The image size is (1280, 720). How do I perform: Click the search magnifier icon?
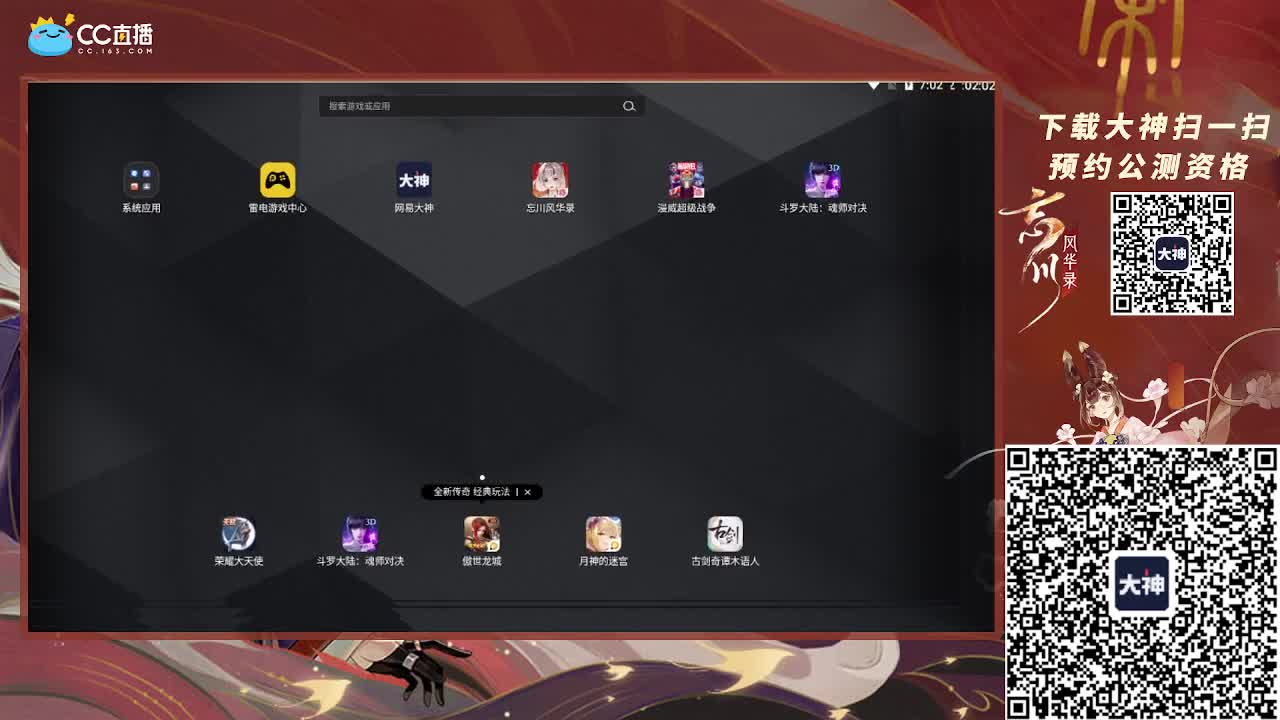click(x=629, y=106)
